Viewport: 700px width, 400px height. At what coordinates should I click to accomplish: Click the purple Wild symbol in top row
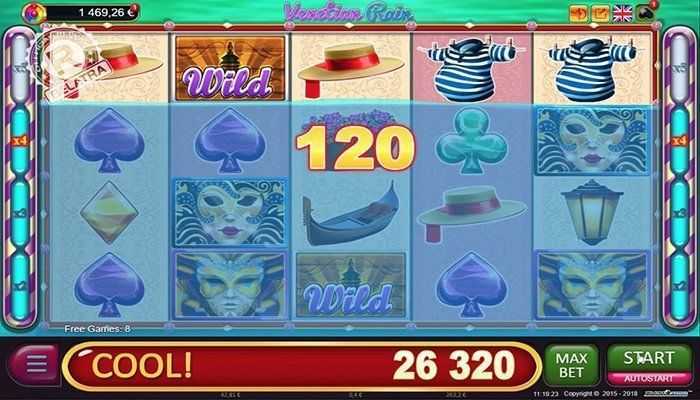[x=230, y=68]
